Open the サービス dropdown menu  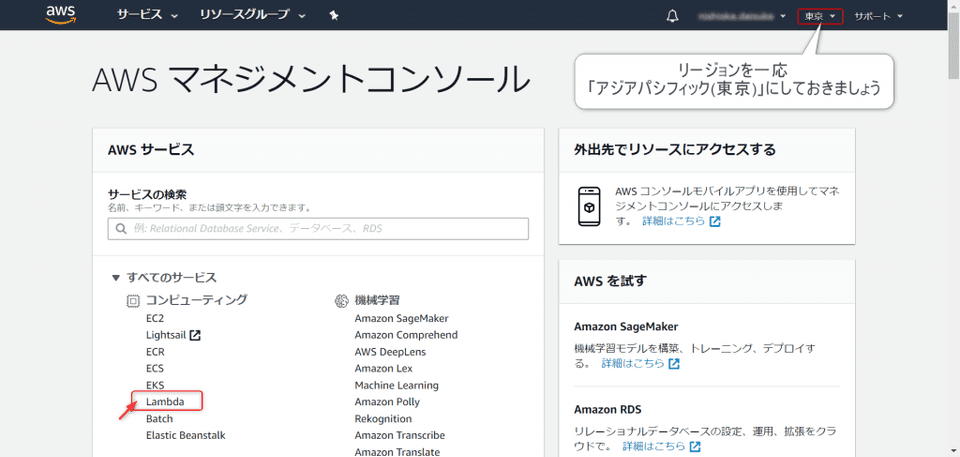pyautogui.click(x=147, y=16)
